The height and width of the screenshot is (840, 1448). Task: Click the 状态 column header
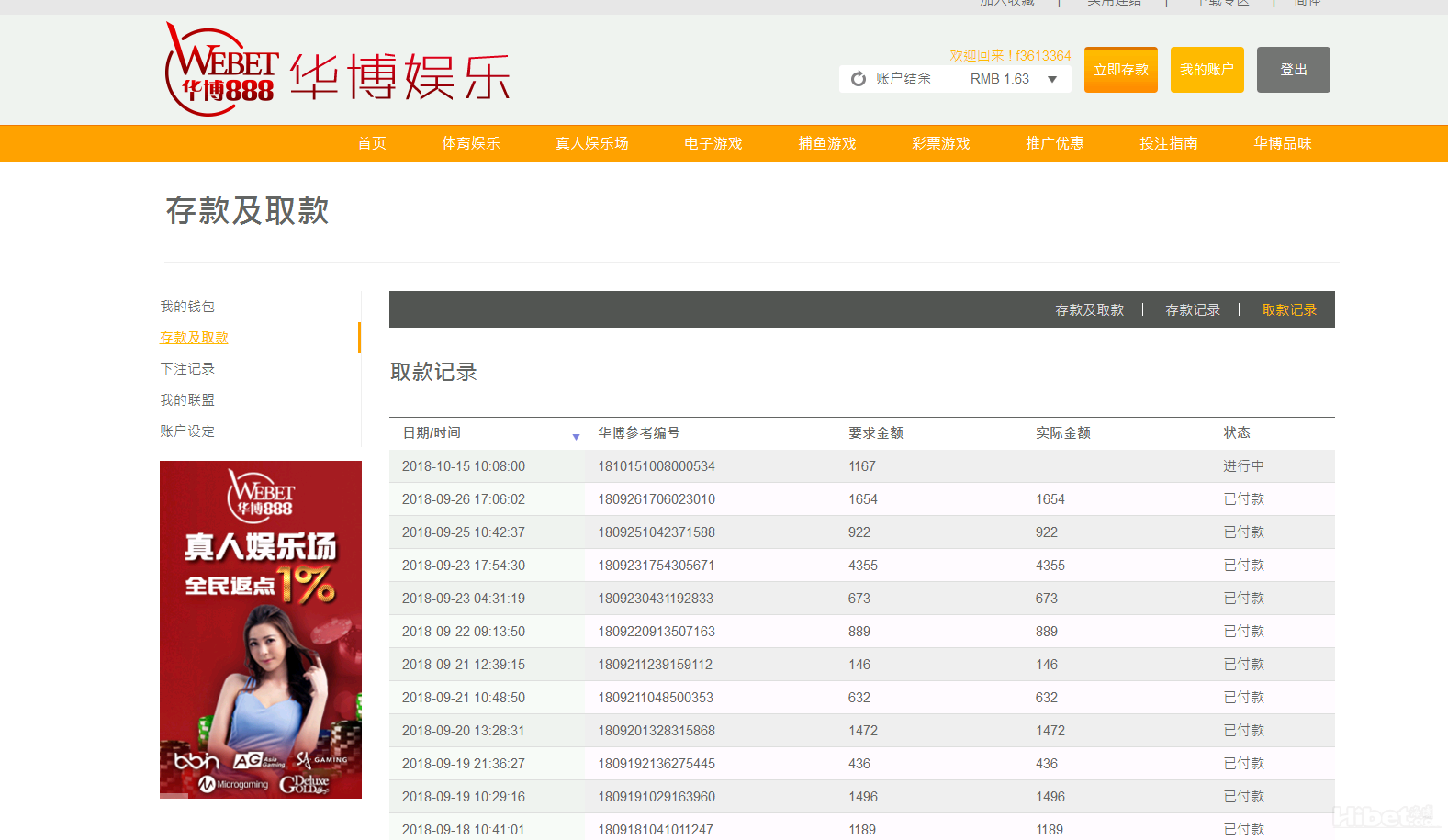(x=1236, y=433)
